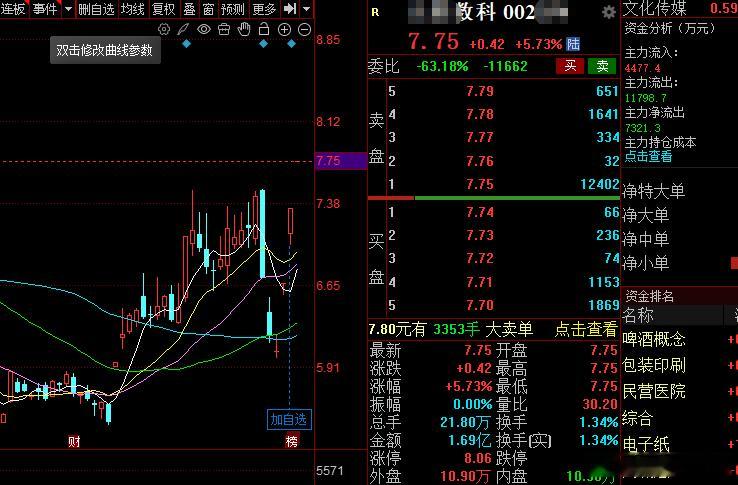Select 包装印刷 in fund ranking

[654, 365]
